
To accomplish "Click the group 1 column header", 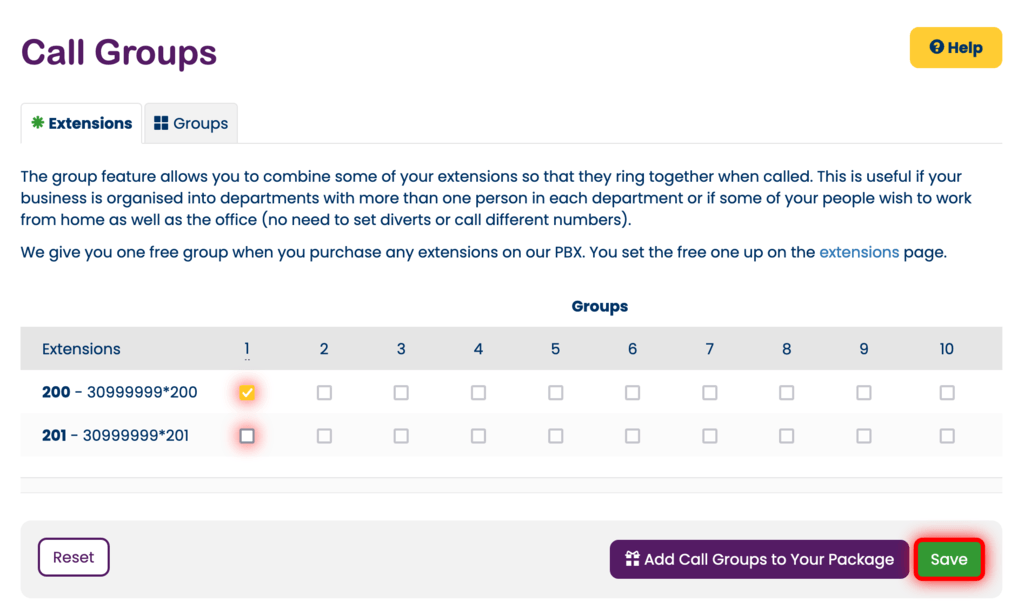I will [247, 349].
